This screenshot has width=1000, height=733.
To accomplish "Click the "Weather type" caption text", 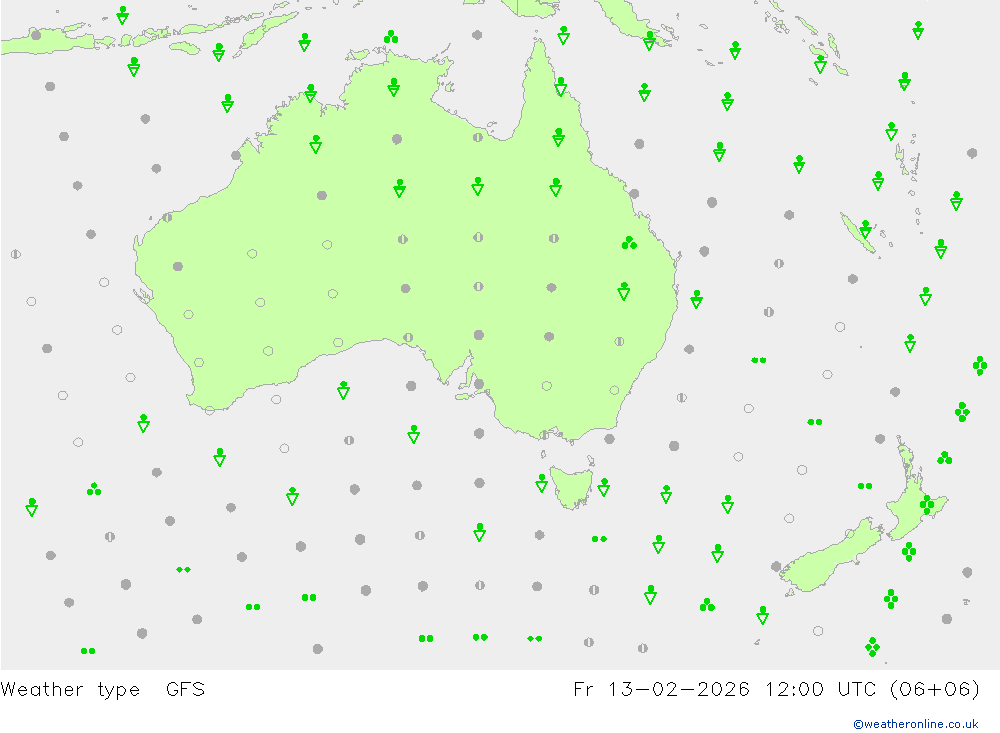I will click(70, 690).
